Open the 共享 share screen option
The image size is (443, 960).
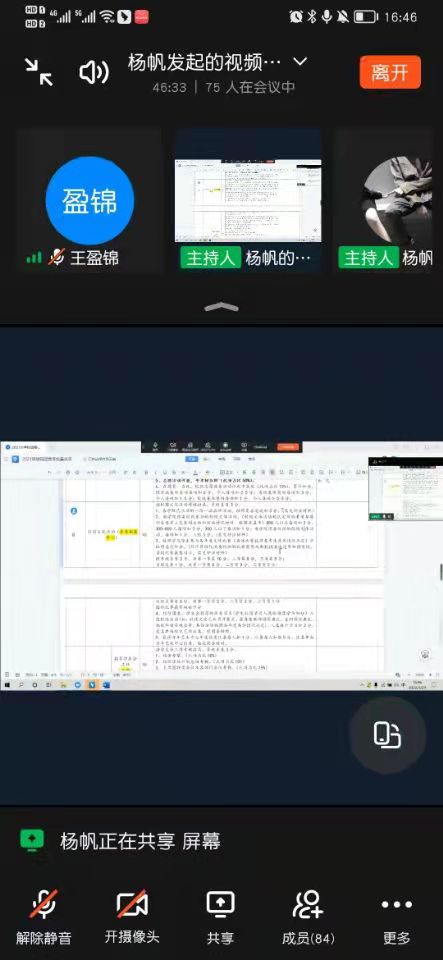point(220,916)
